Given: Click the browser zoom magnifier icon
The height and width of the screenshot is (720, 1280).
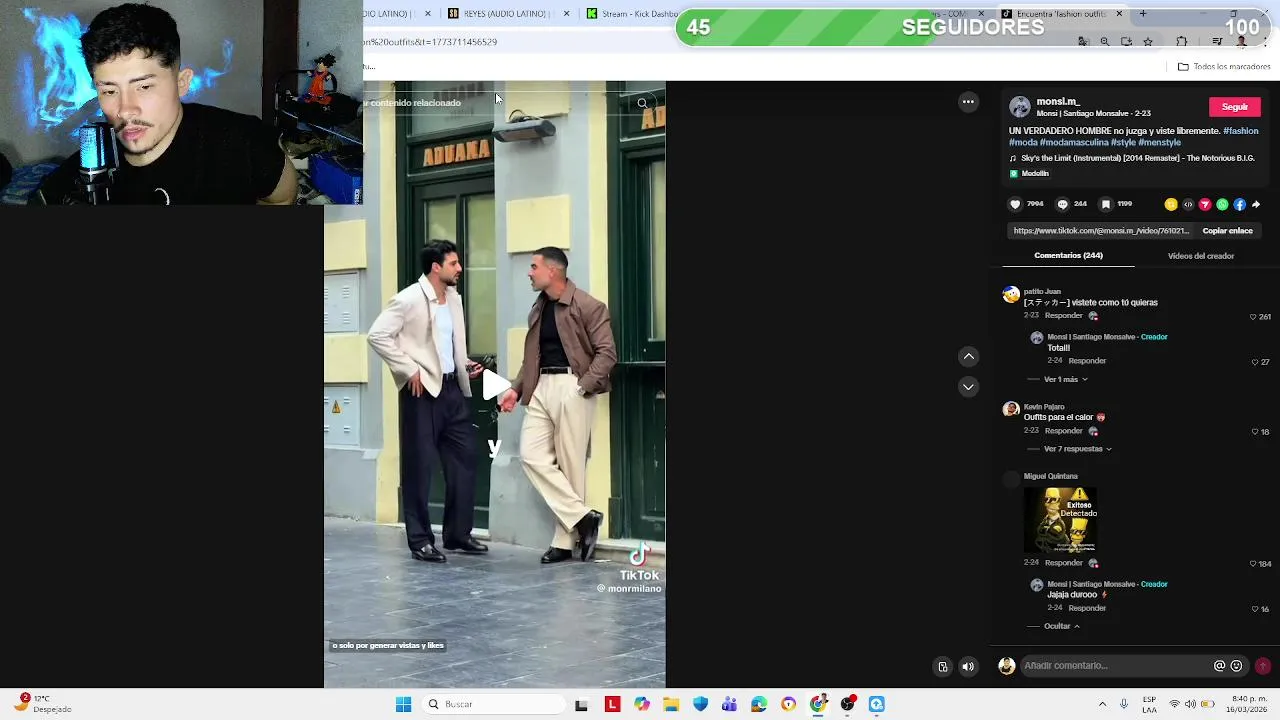Looking at the screenshot, I should pyautogui.click(x=1104, y=42).
